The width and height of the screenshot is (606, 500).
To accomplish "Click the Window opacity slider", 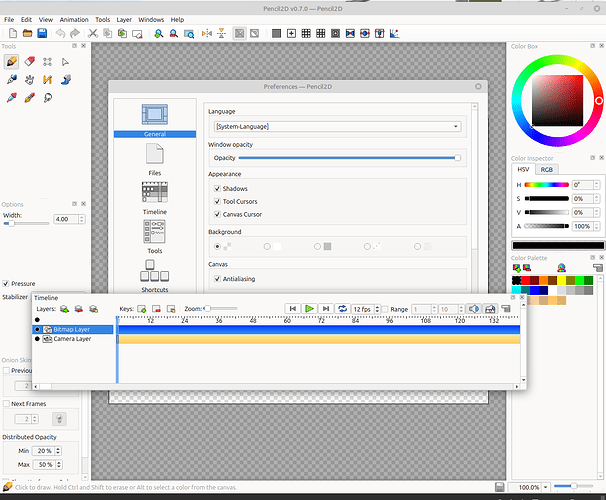I will click(348, 157).
